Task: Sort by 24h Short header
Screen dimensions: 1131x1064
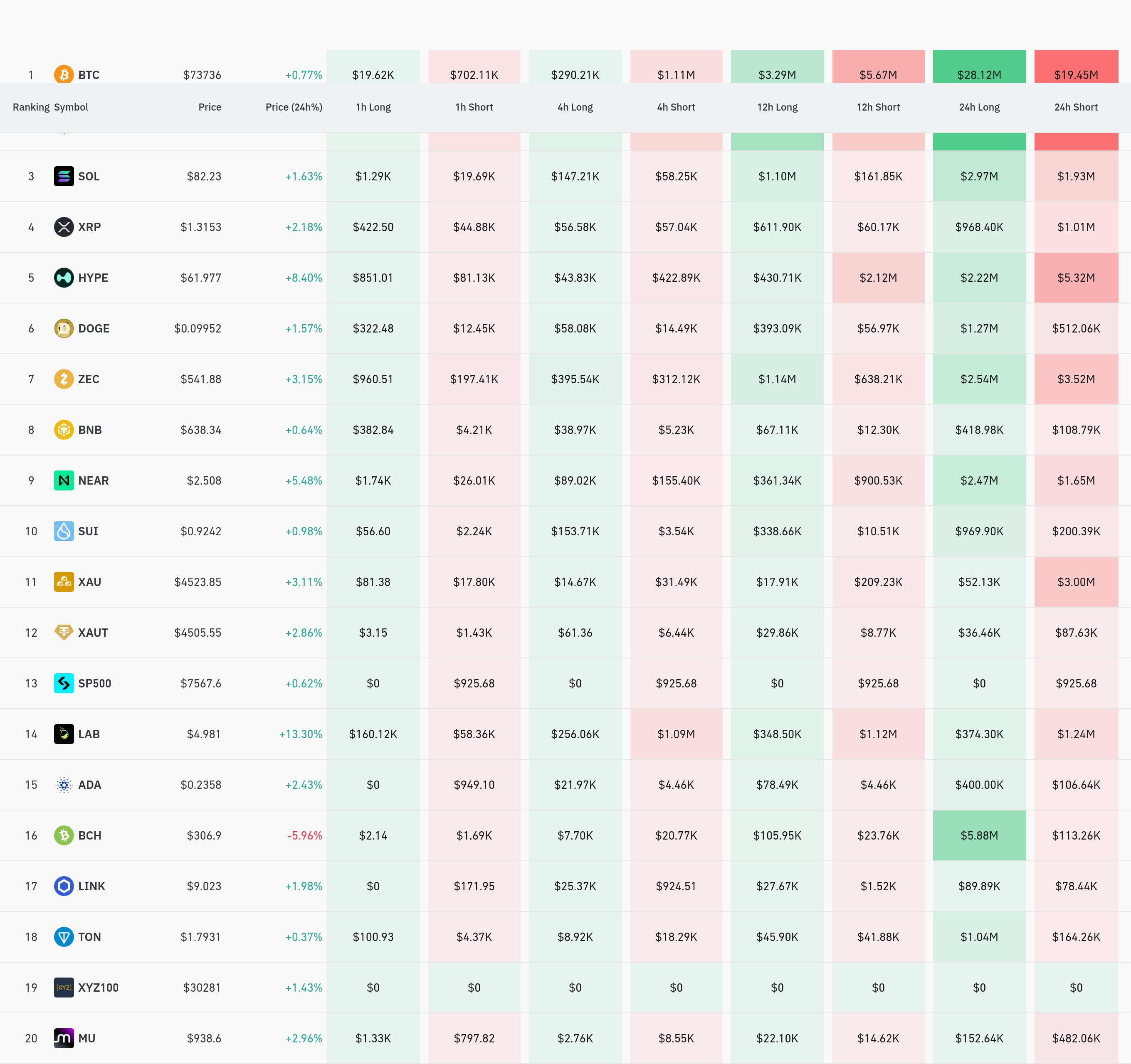Action: click(x=1076, y=107)
